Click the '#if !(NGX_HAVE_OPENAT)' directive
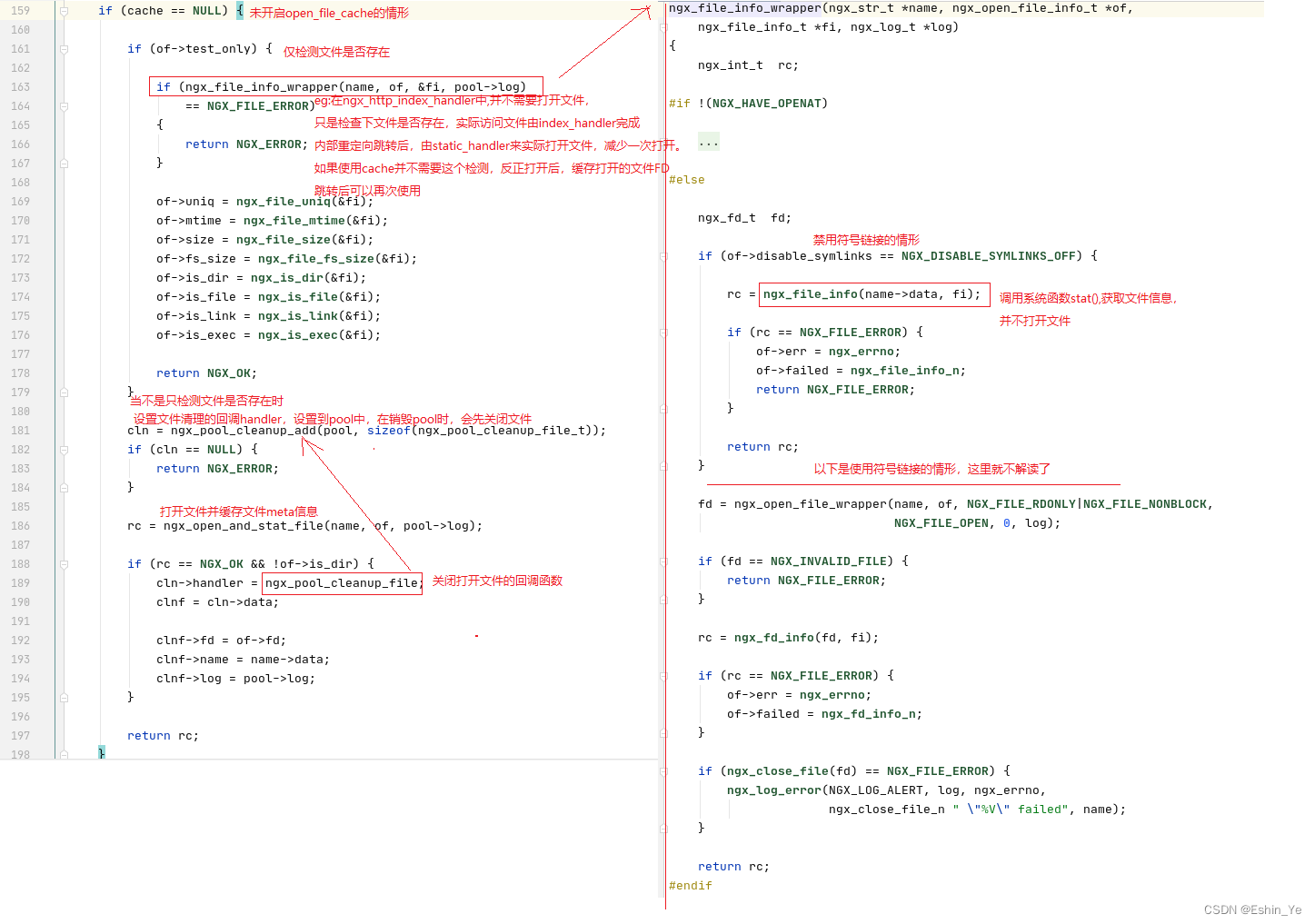The width and height of the screenshot is (1315, 924). (x=749, y=104)
